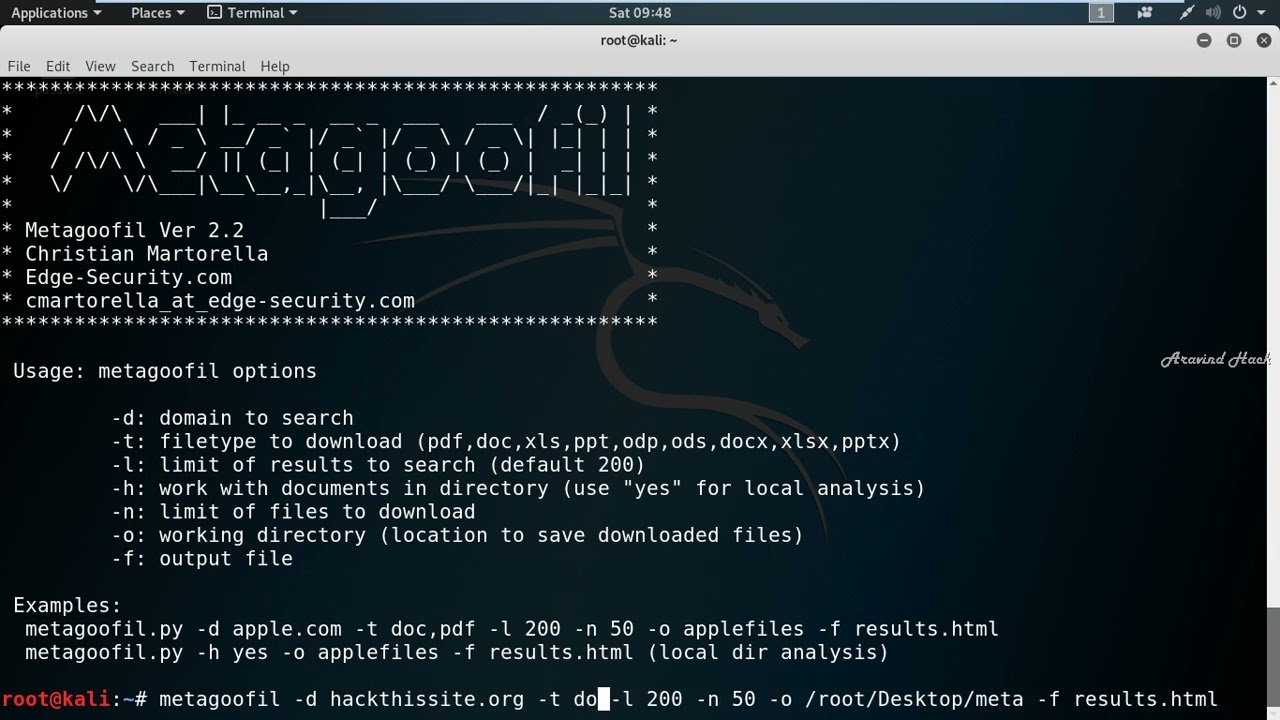Click the terminal vertical scrollbar
The height and width of the screenshot is (720, 1280).
(x=1274, y=398)
